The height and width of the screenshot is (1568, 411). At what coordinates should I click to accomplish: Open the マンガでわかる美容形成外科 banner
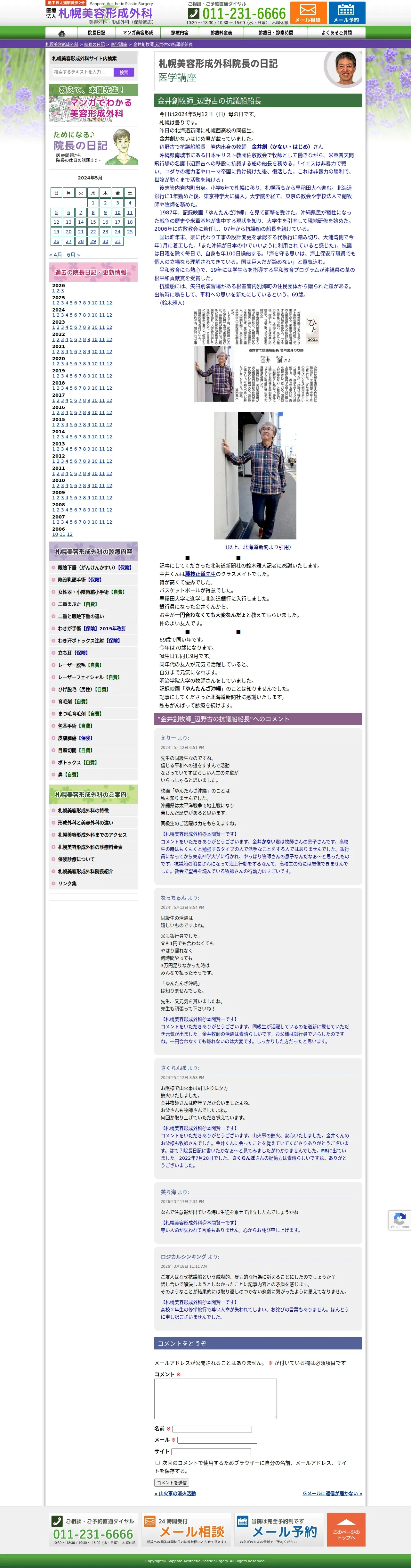click(x=93, y=103)
